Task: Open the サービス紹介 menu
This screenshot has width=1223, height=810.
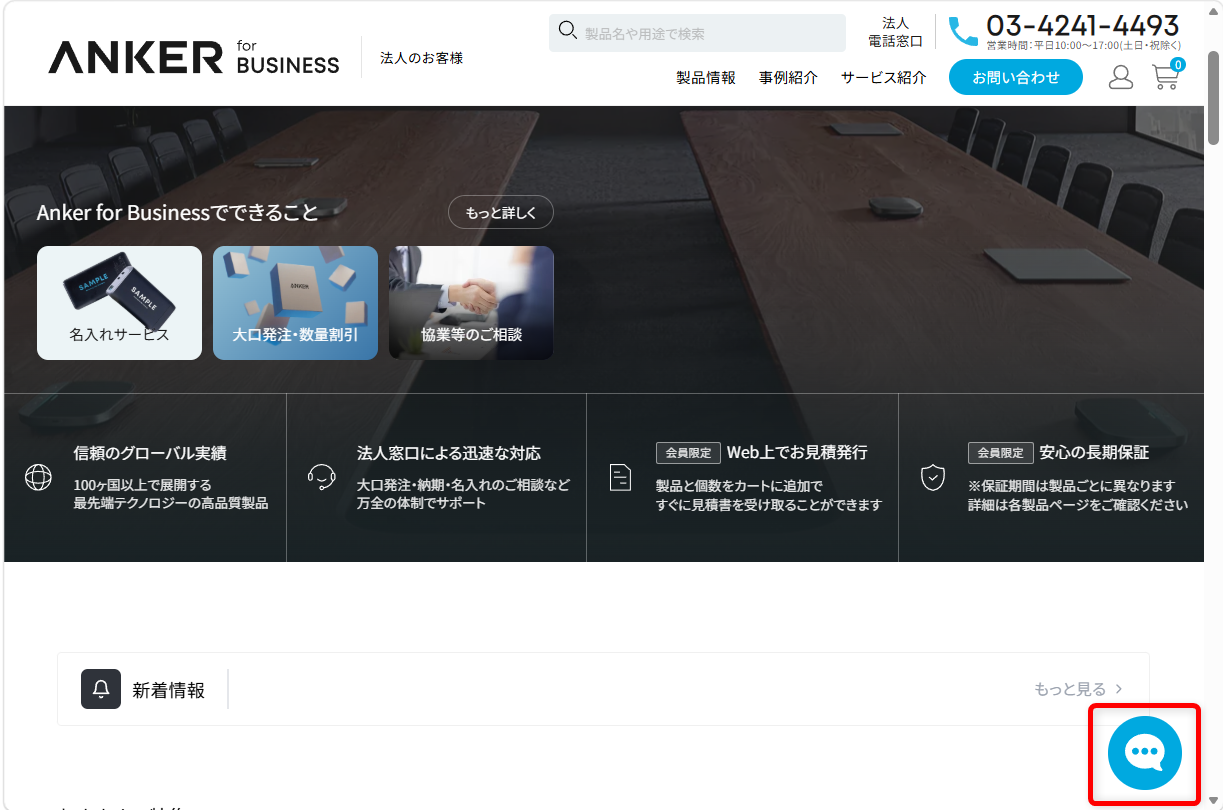Action: (883, 77)
